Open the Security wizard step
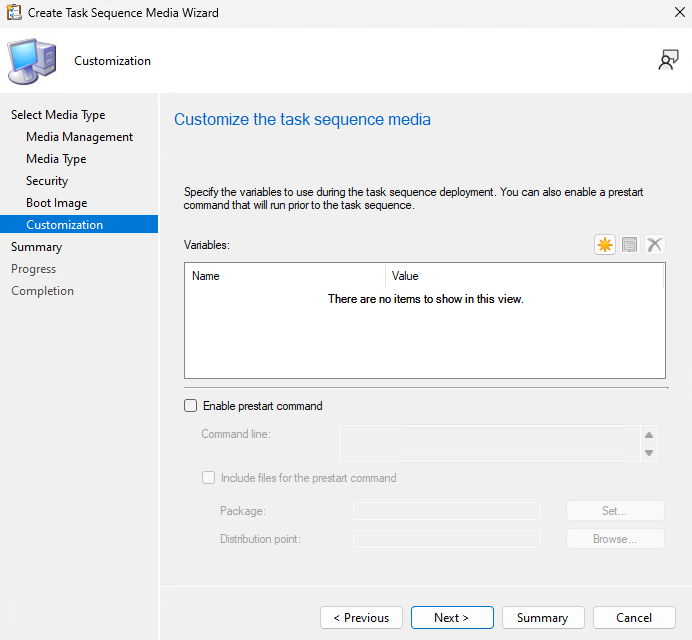 pos(47,181)
